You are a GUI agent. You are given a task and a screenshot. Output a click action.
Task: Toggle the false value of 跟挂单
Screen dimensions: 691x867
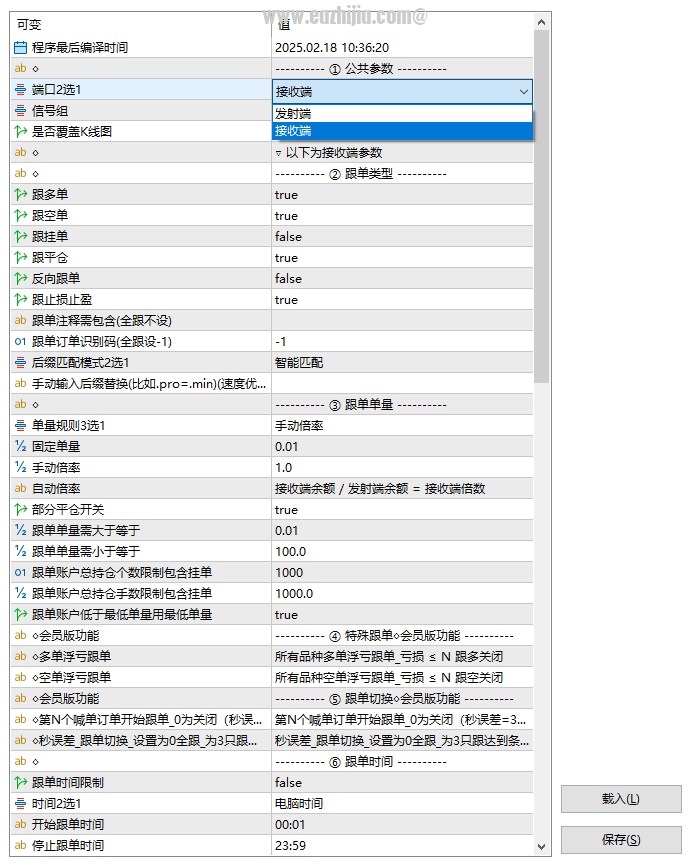pyautogui.click(x=289, y=237)
